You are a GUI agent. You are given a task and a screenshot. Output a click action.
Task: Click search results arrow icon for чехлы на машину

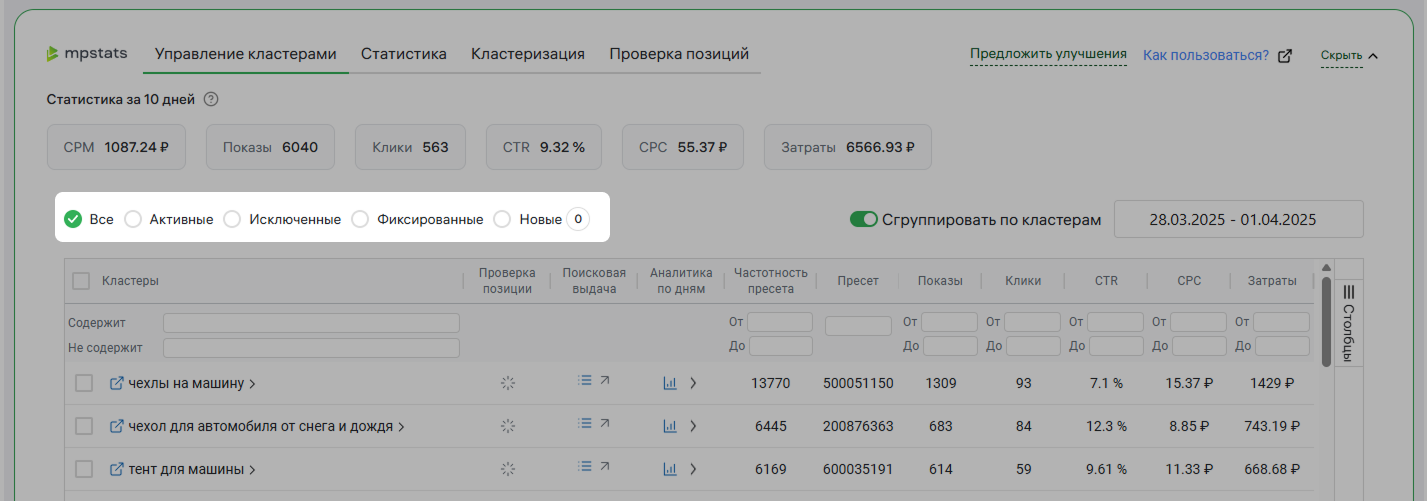click(x=605, y=380)
